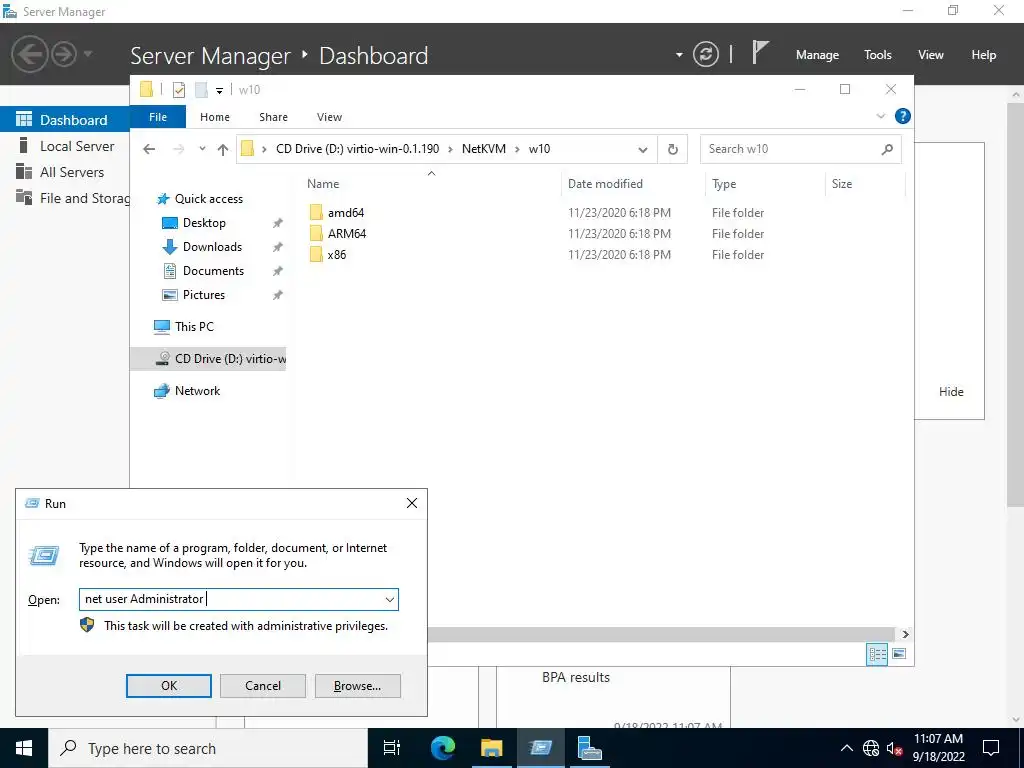Screen dimensions: 1024x768
Task: Open the Manage menu in Server Manager
Action: tap(817, 55)
